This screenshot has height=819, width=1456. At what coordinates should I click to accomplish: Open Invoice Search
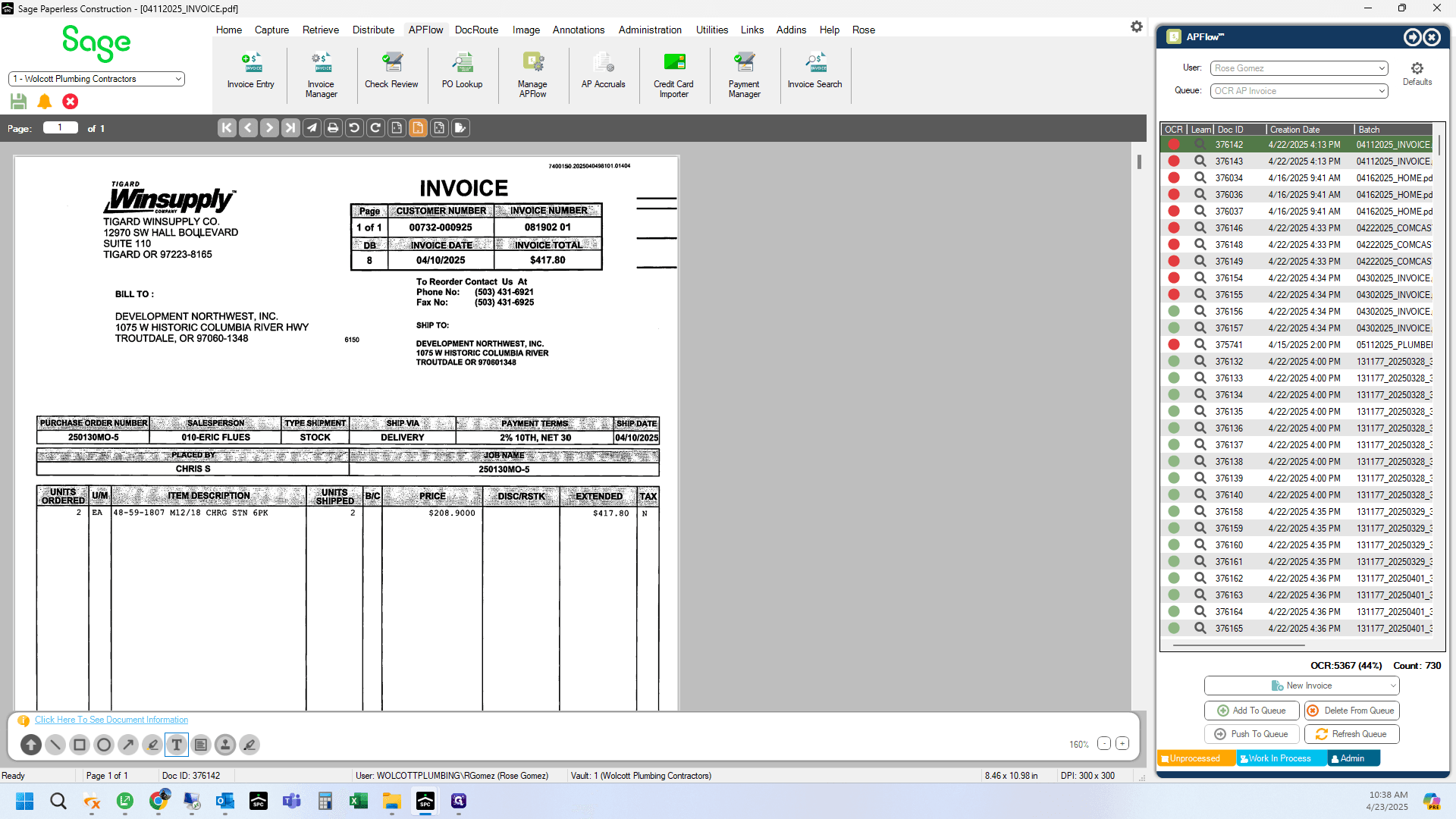pyautogui.click(x=814, y=71)
